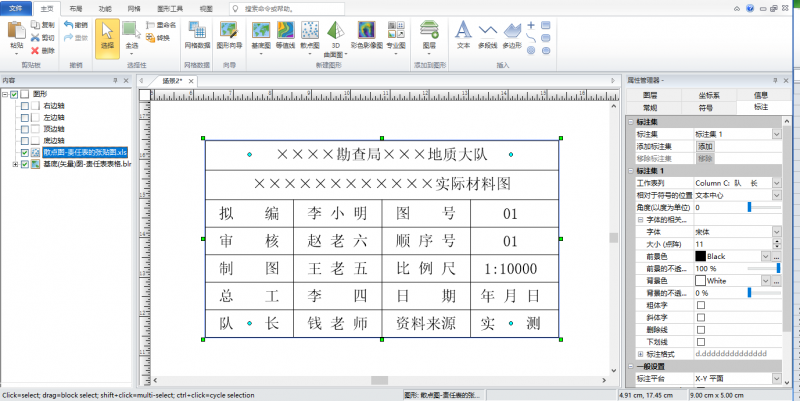Enable the 粗体字 bold checkbox

point(700,305)
